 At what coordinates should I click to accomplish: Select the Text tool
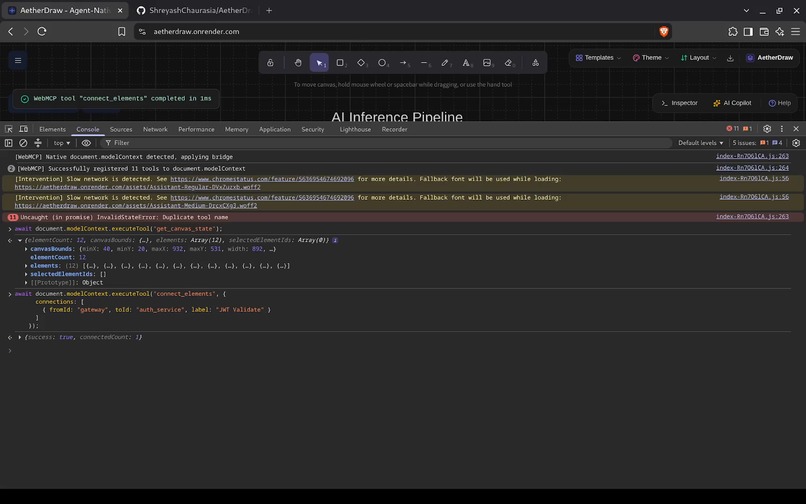click(466, 63)
